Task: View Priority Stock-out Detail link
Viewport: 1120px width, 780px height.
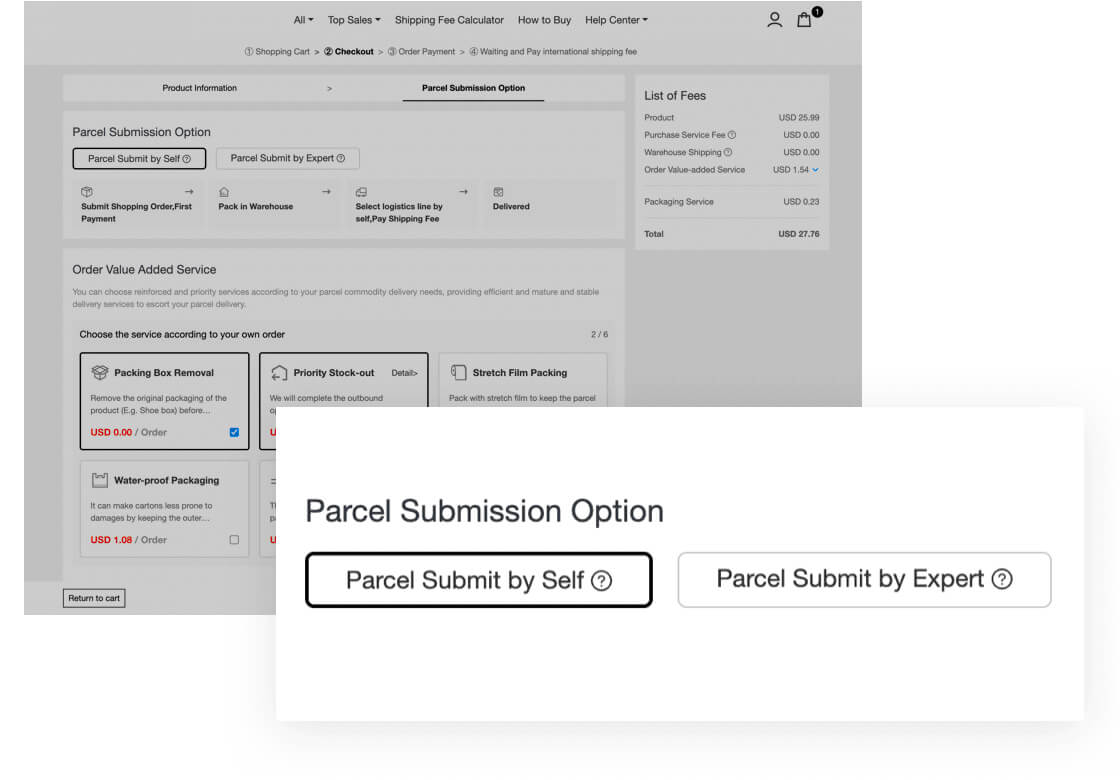Action: point(404,373)
